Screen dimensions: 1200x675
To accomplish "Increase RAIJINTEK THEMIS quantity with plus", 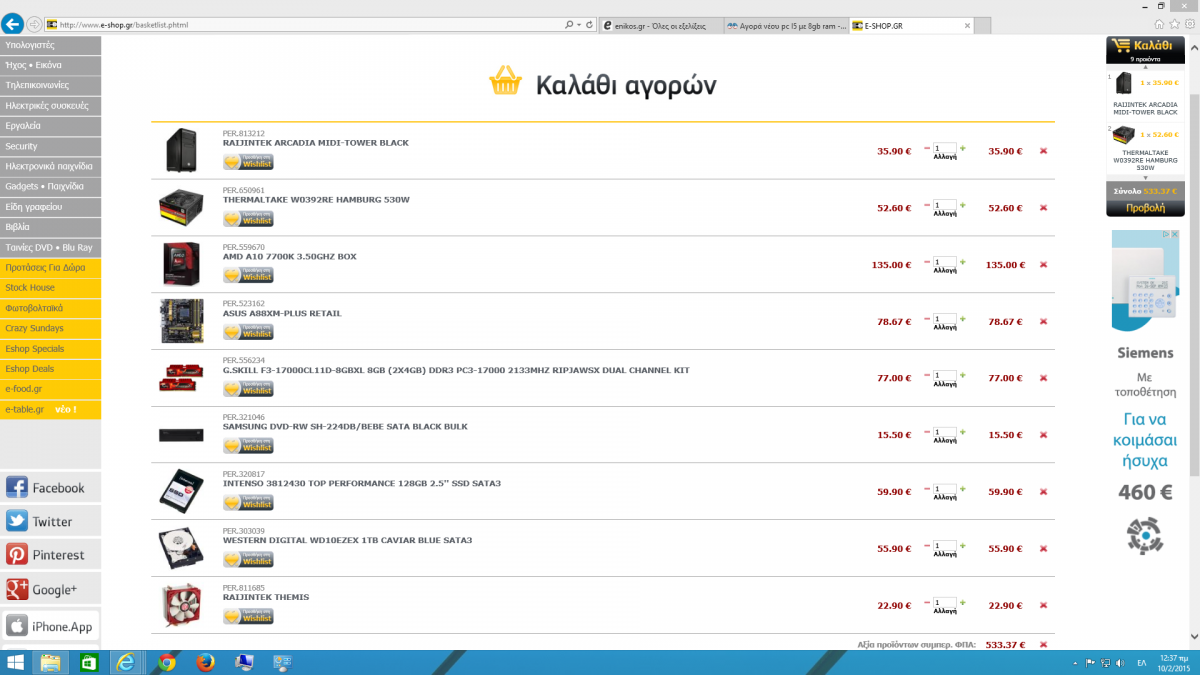I will tap(963, 602).
